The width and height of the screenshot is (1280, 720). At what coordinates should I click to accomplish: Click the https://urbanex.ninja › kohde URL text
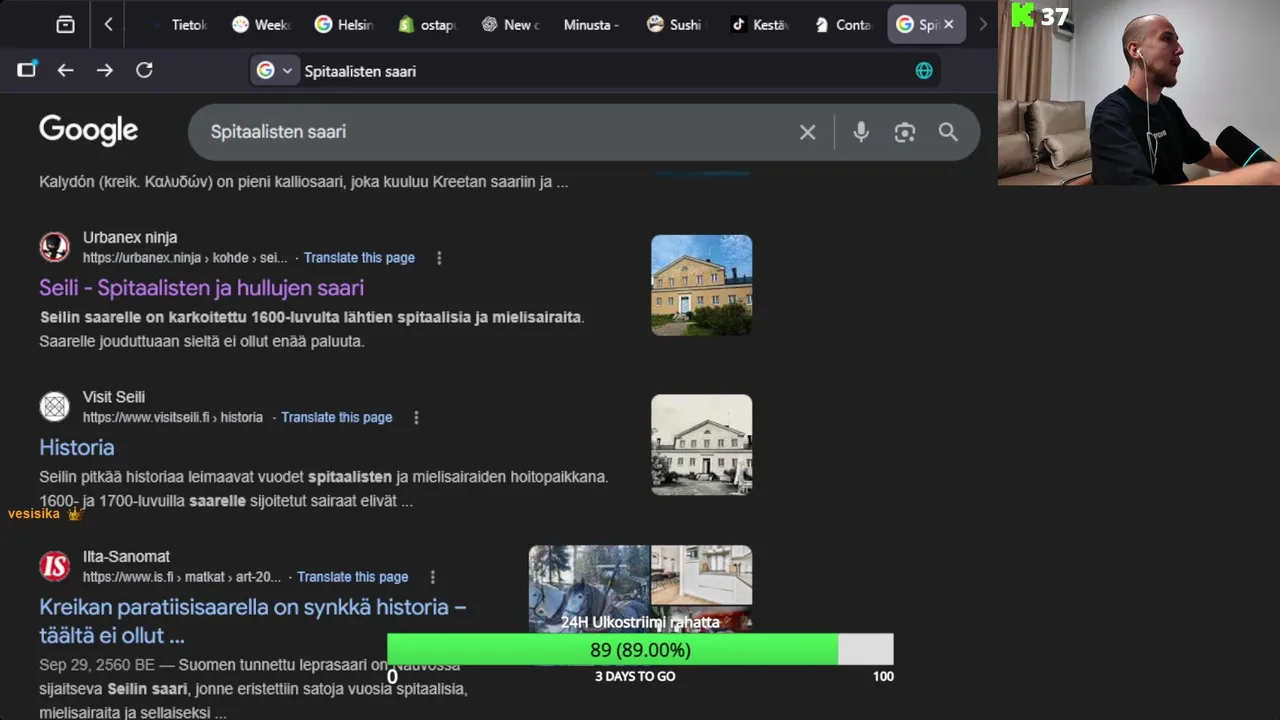pos(185,258)
